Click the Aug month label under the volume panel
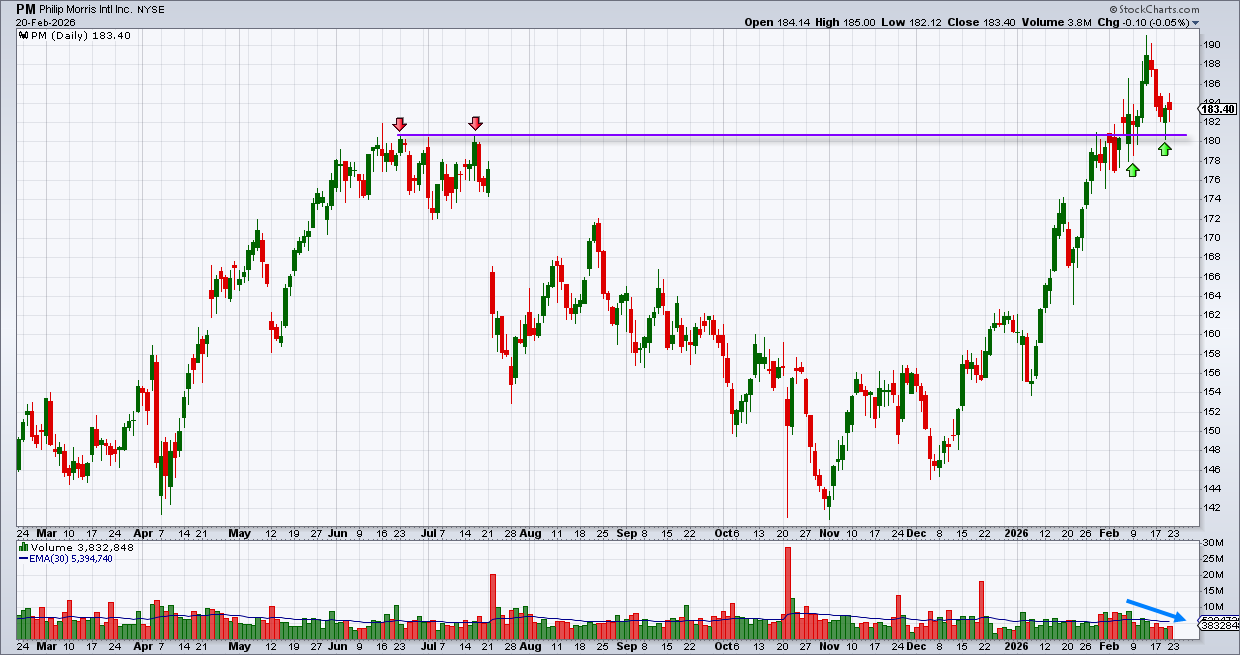Viewport: 1240px width, 655px height. coord(532,647)
